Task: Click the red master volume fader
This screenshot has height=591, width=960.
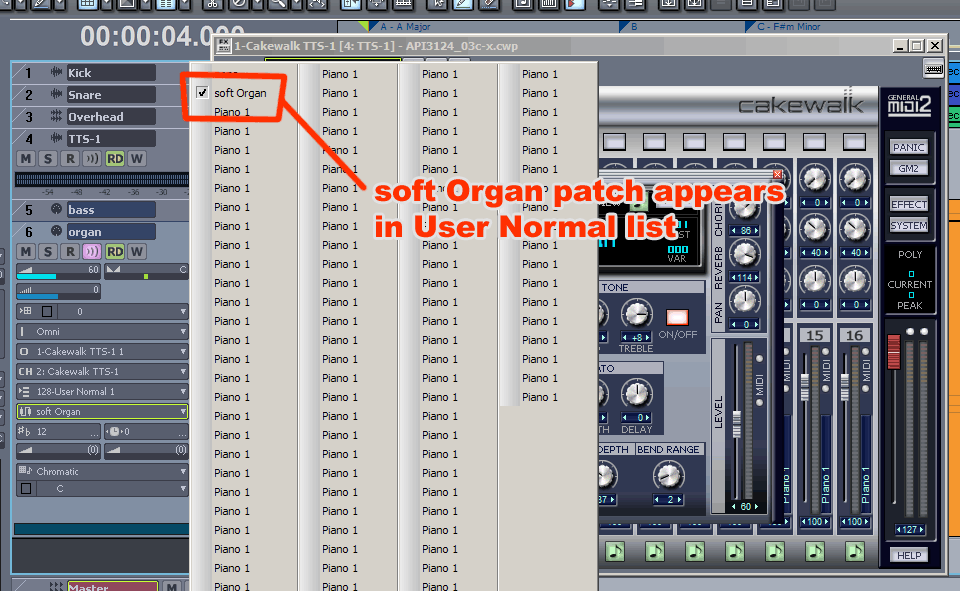Action: 894,352
